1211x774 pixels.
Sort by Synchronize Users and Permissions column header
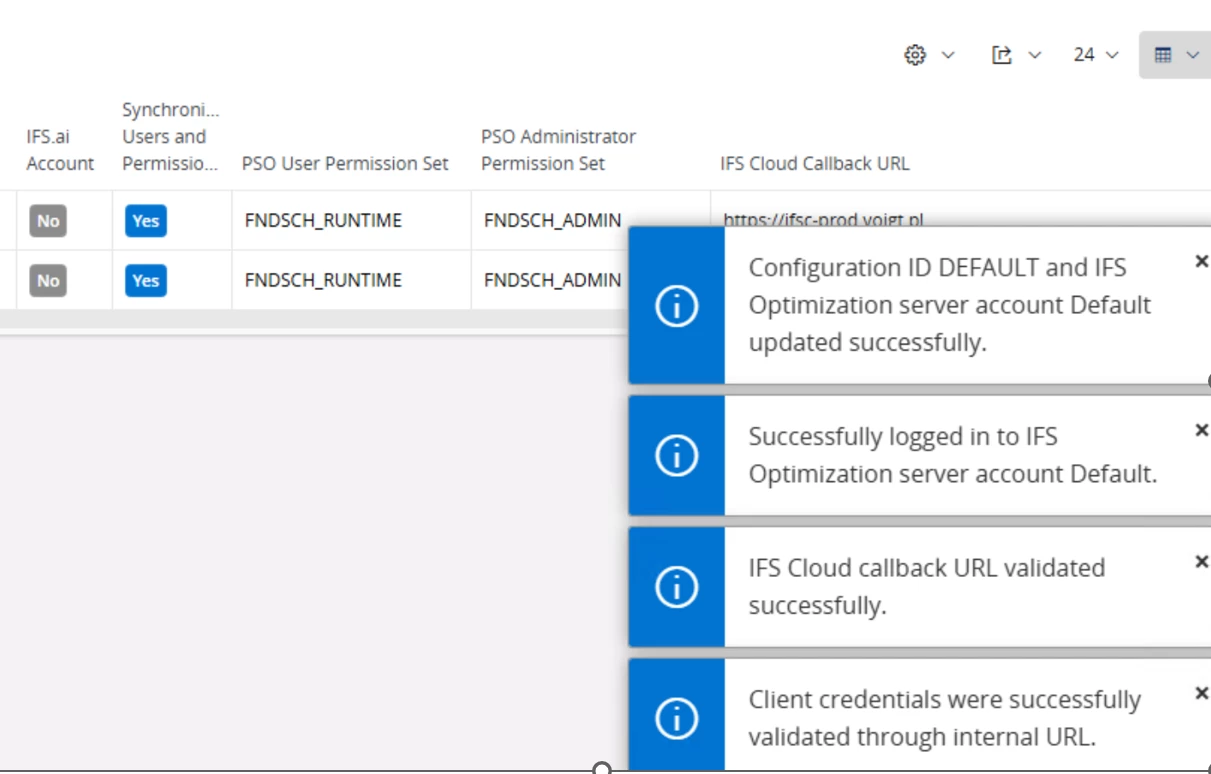[x=170, y=136]
